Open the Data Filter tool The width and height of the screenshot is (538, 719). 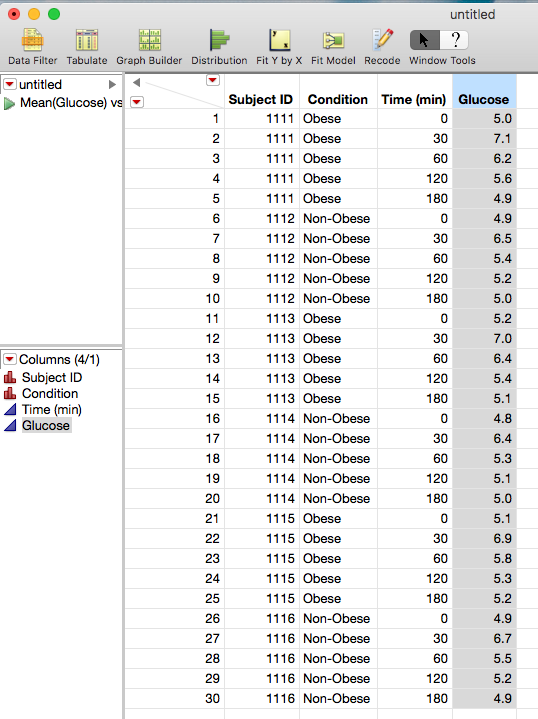tap(33, 47)
